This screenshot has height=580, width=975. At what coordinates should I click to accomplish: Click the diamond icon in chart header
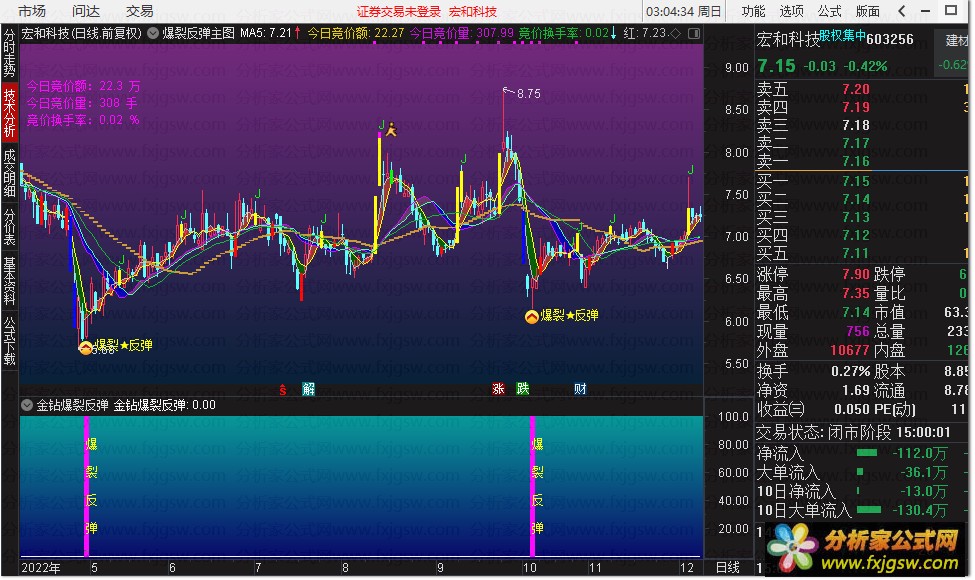676,33
